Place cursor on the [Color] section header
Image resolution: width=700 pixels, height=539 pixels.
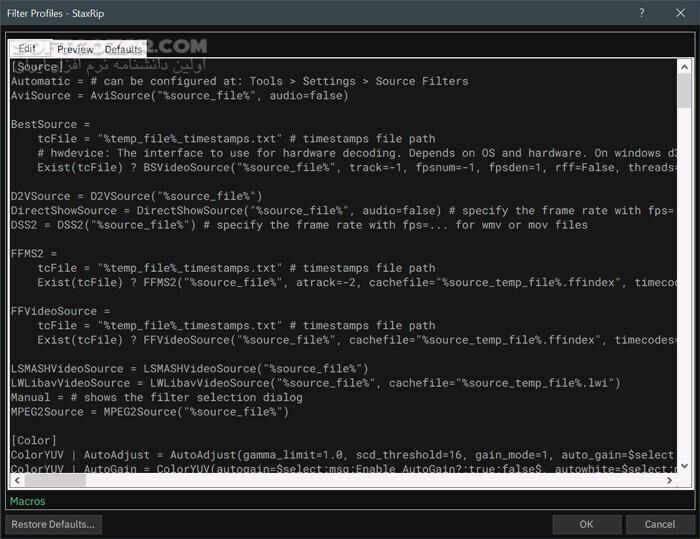(x=34, y=440)
